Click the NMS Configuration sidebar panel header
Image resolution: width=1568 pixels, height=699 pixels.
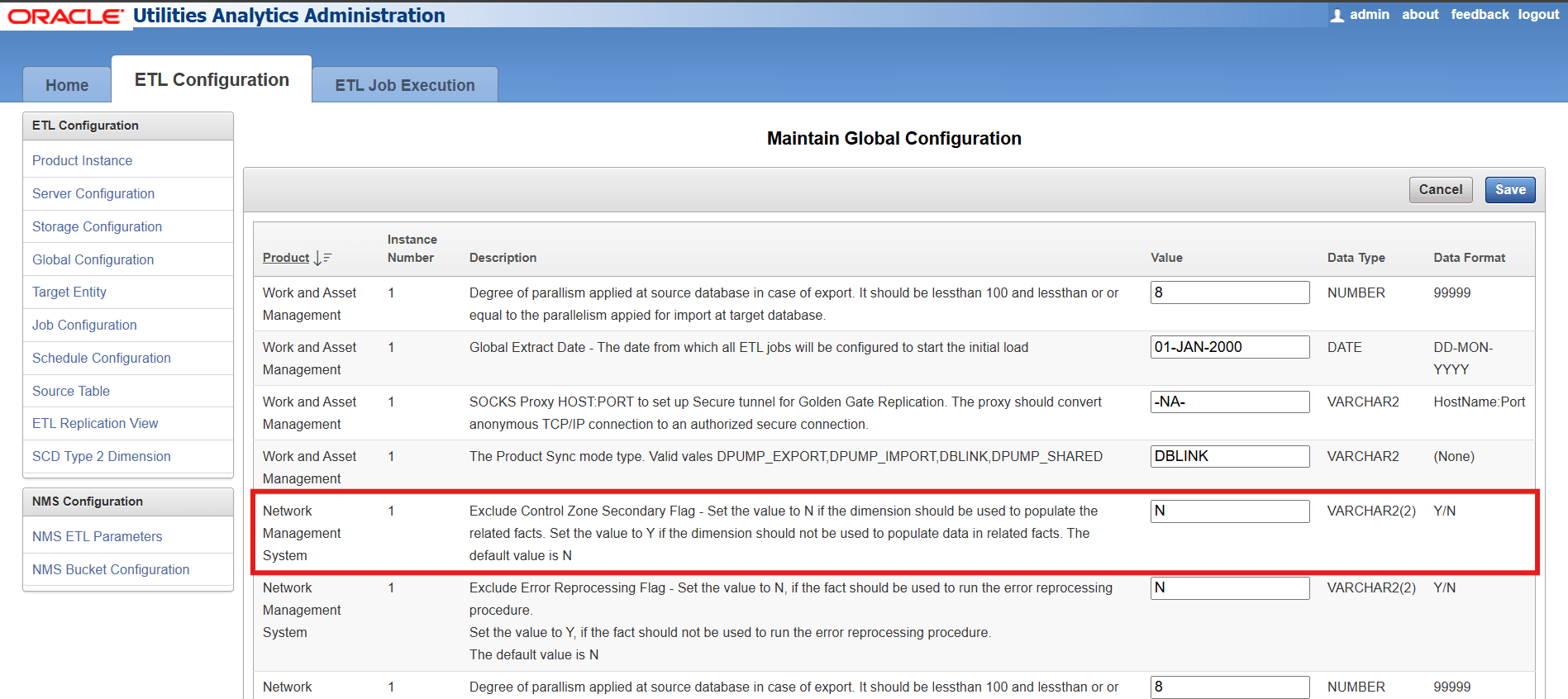pos(128,502)
